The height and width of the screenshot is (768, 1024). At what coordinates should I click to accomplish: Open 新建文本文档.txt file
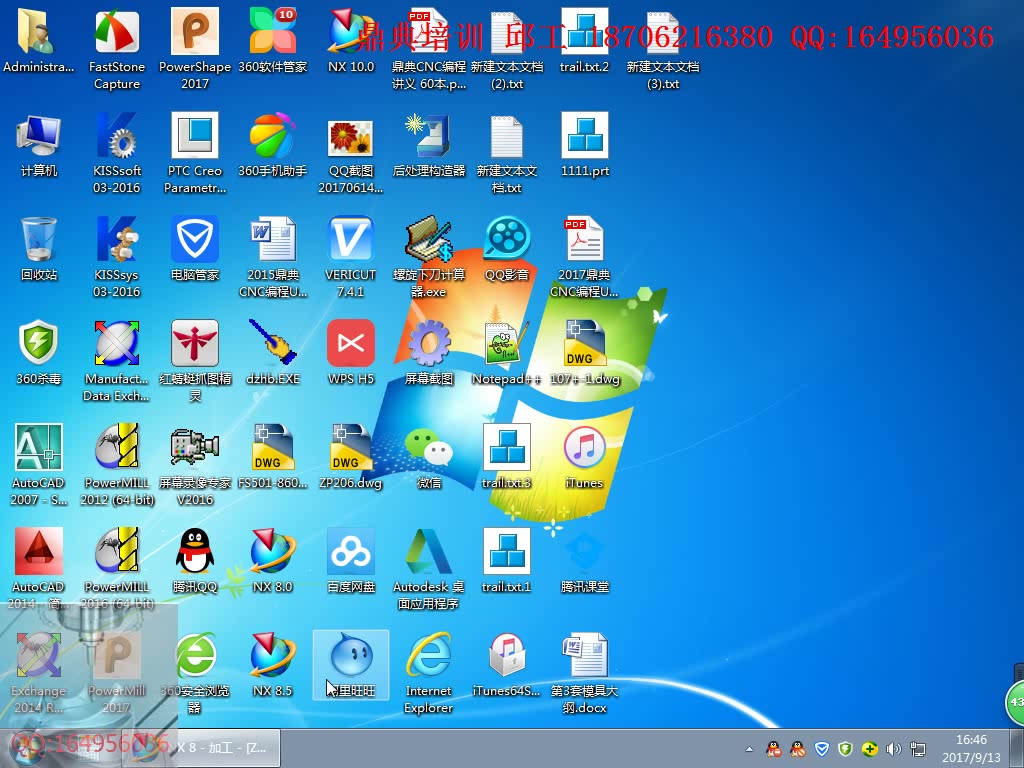(x=507, y=153)
